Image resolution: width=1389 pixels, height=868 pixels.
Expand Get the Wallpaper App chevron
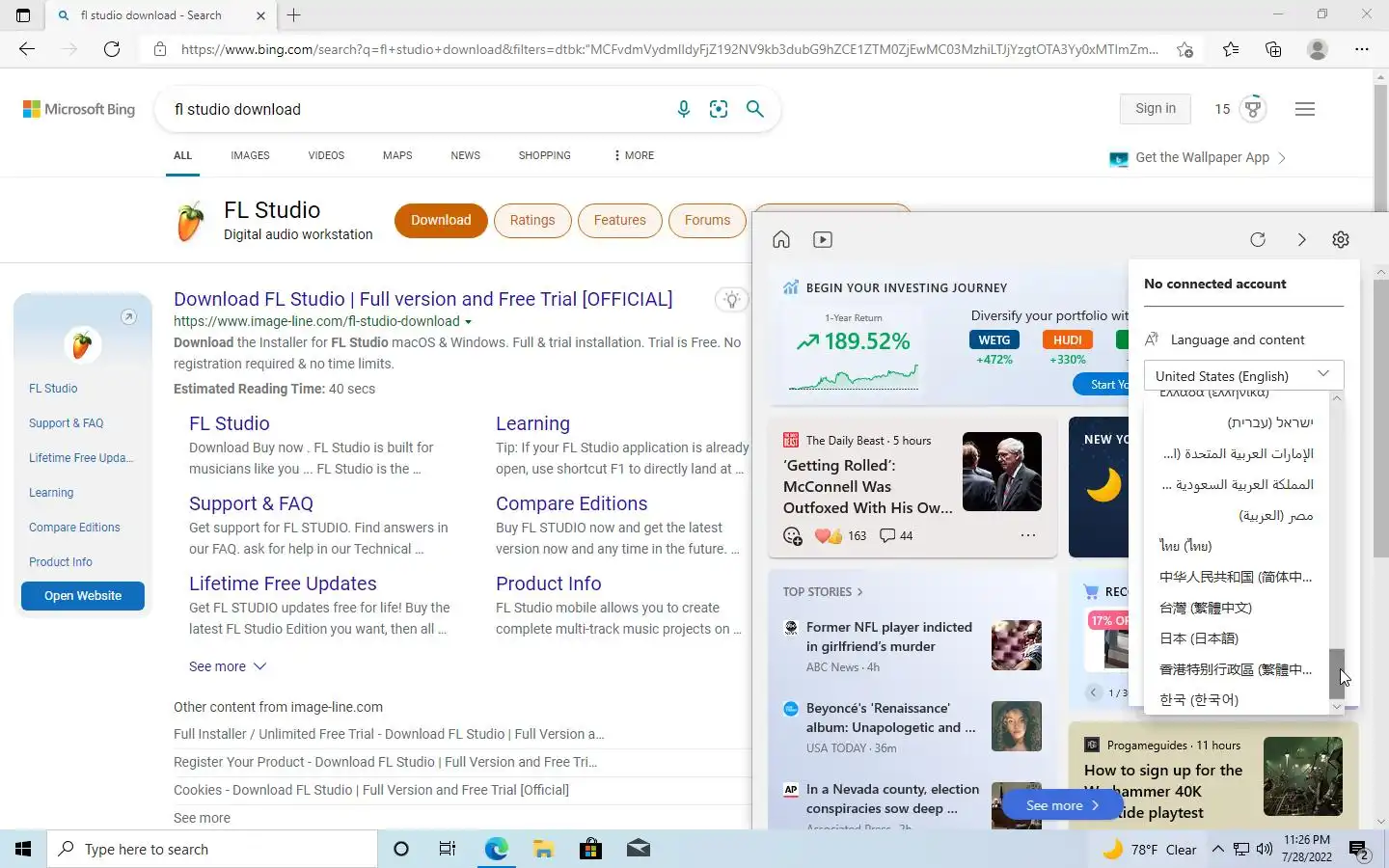pos(1282,158)
